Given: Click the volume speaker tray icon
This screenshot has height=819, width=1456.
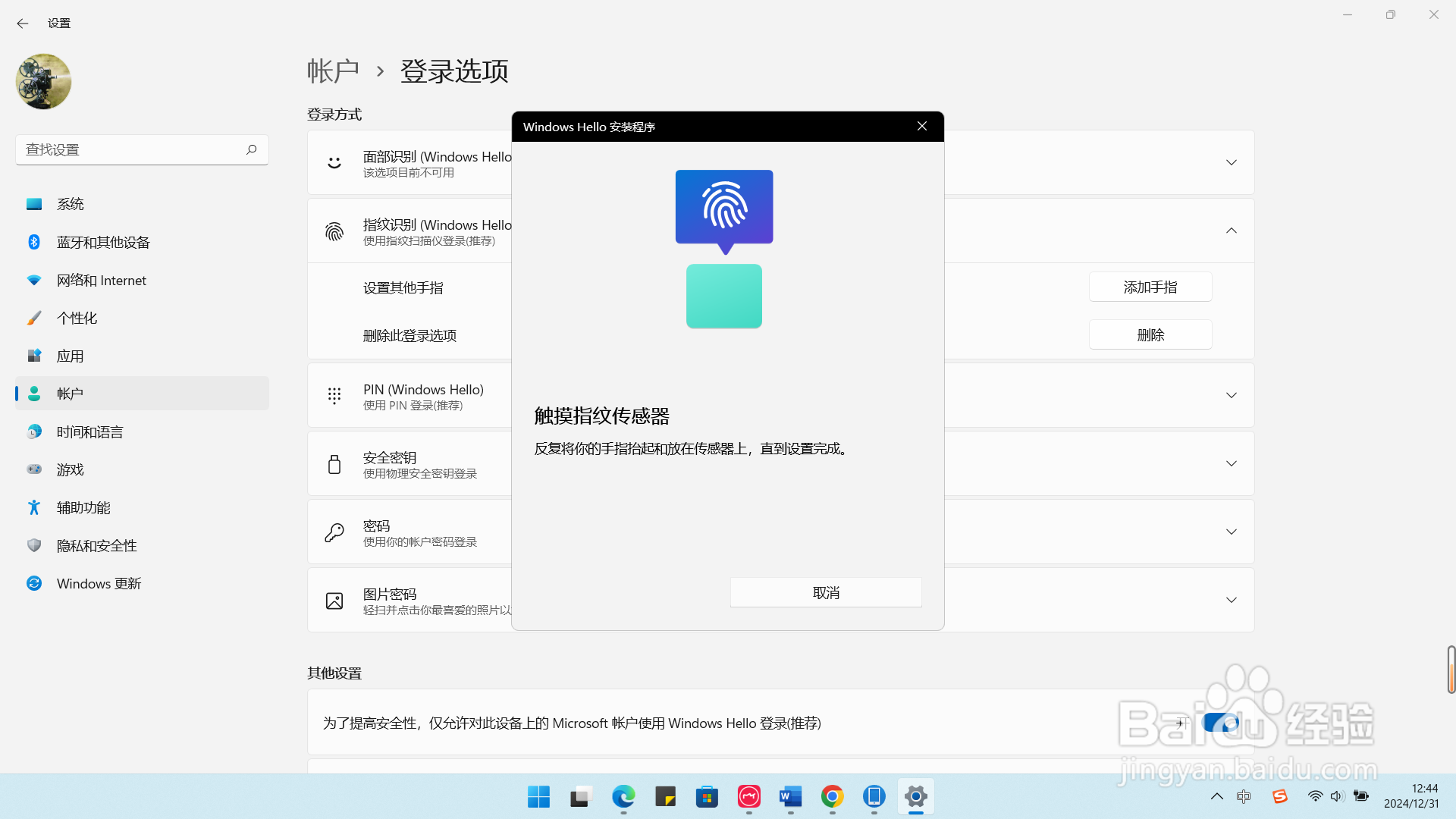Looking at the screenshot, I should 1337,796.
